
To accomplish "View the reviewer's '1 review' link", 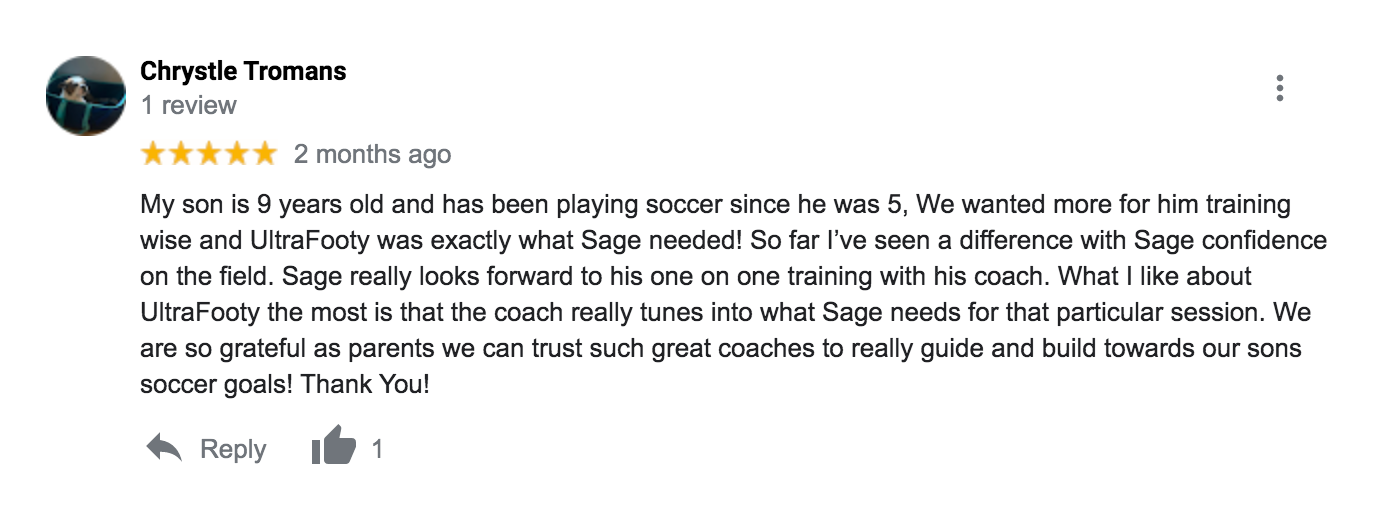I will (189, 105).
